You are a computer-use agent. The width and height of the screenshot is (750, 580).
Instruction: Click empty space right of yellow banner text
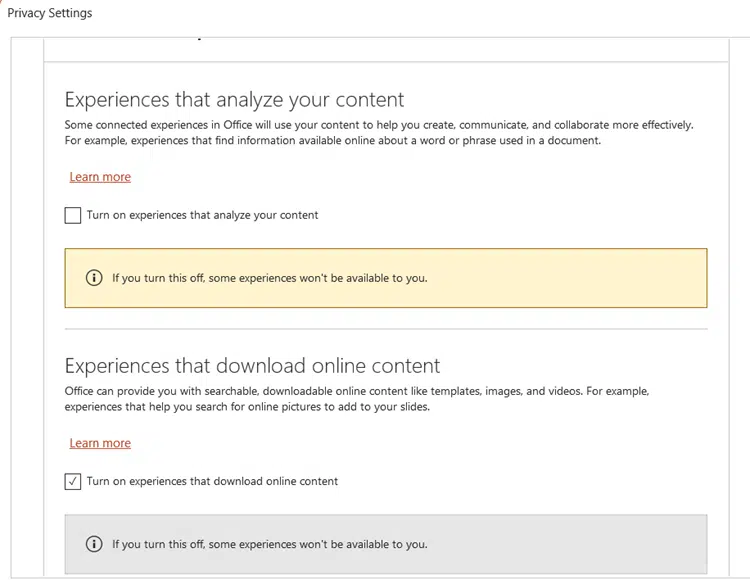[567, 278]
